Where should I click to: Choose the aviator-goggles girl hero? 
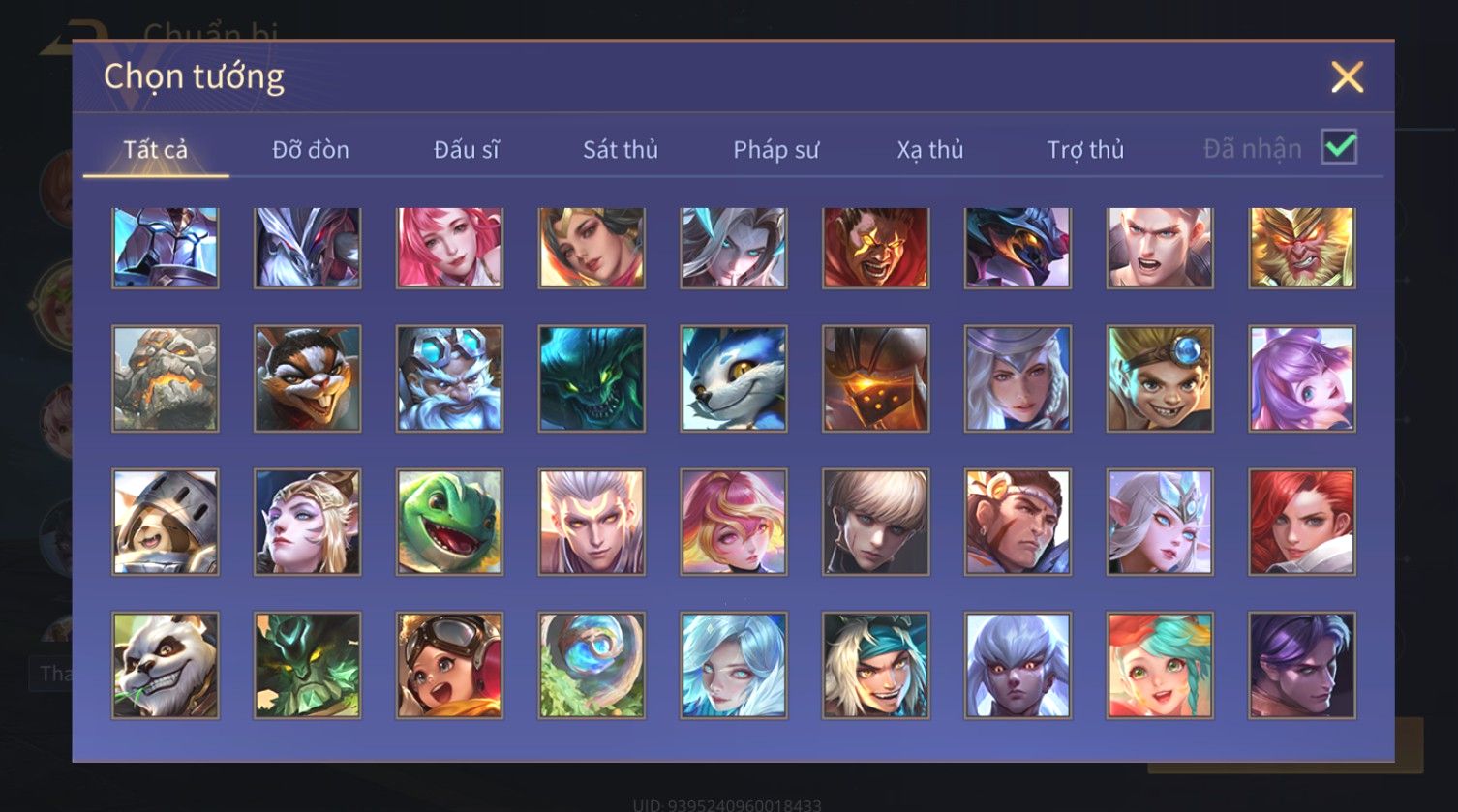tap(449, 665)
